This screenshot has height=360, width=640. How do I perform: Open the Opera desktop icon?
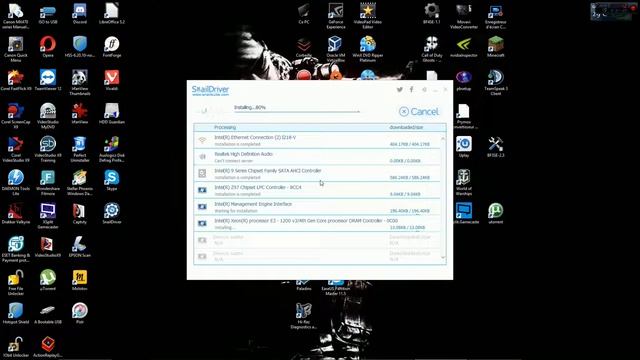(x=48, y=47)
